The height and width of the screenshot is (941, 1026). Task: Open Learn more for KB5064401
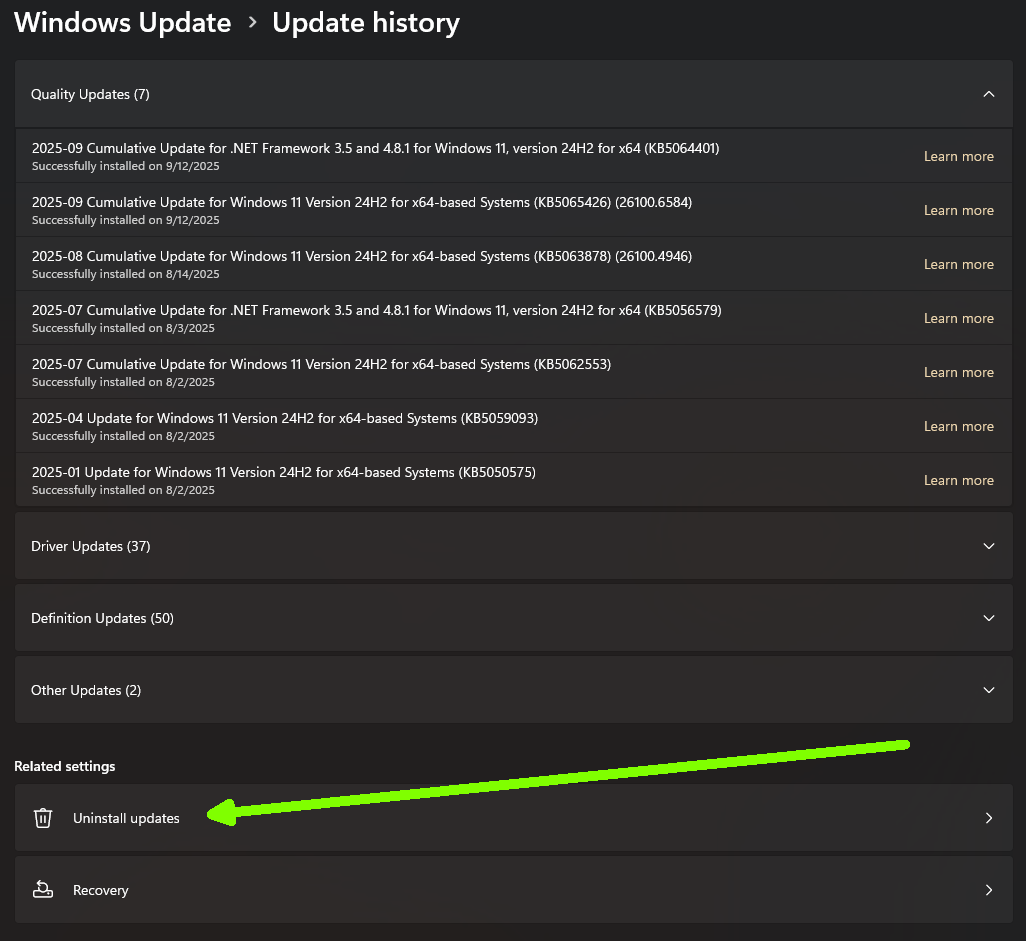coord(959,156)
